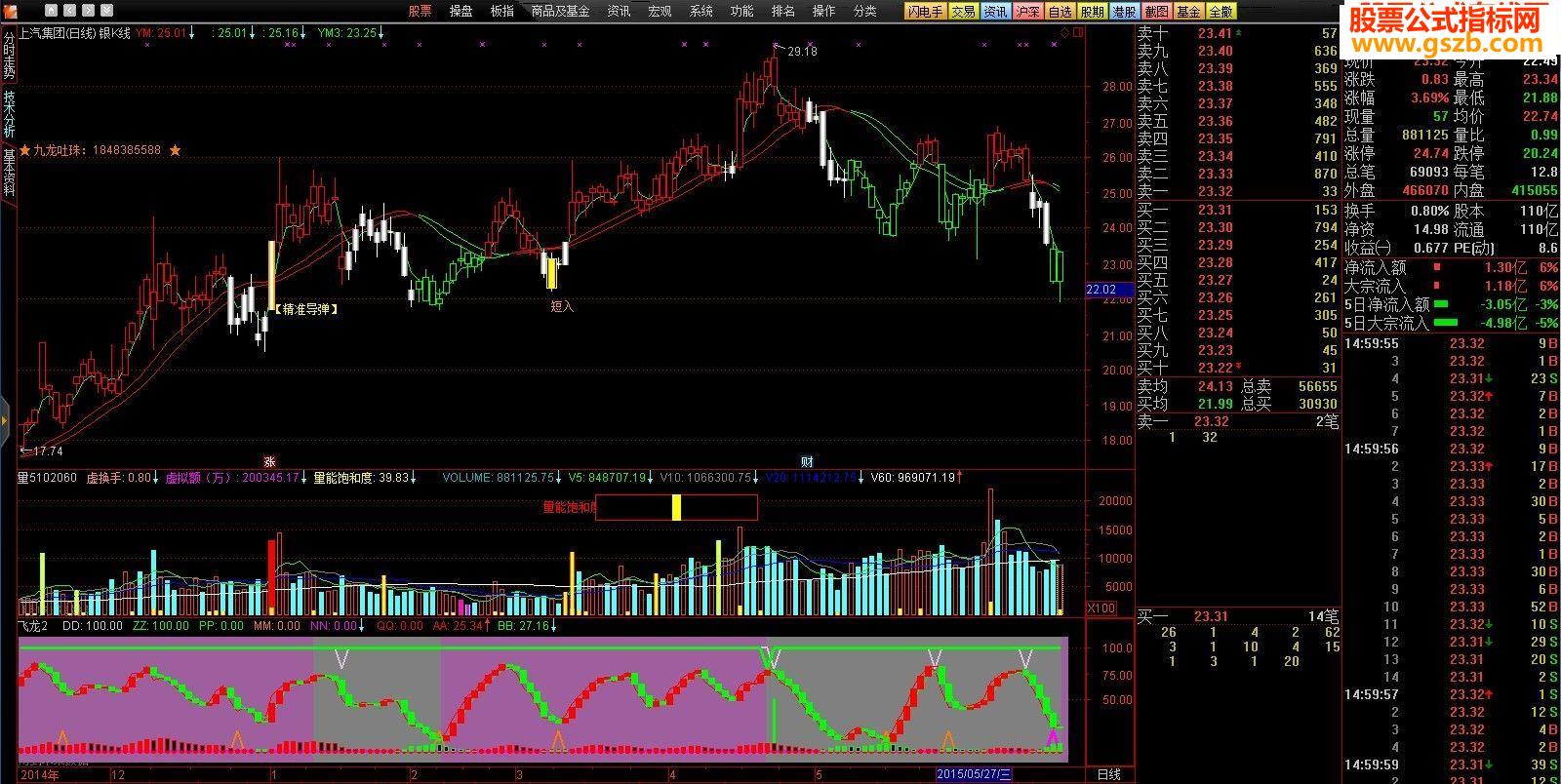Select the 买一 23.31 order row
This screenshot has height=784, width=1561.
(x=1237, y=210)
